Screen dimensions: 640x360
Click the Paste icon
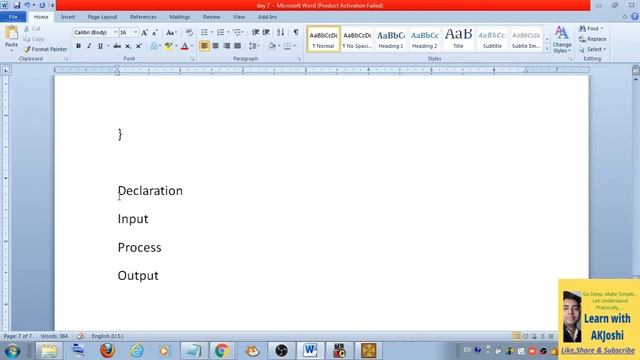(11, 33)
